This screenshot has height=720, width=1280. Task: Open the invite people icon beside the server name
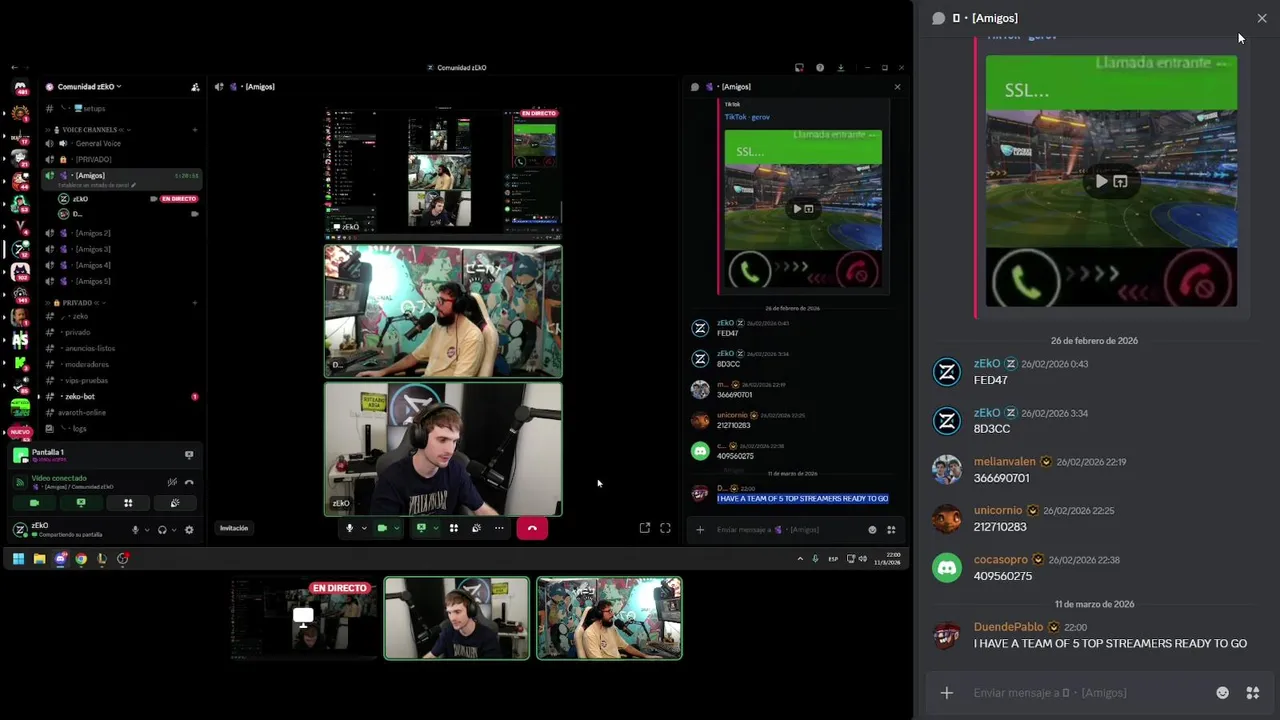pyautogui.click(x=195, y=87)
